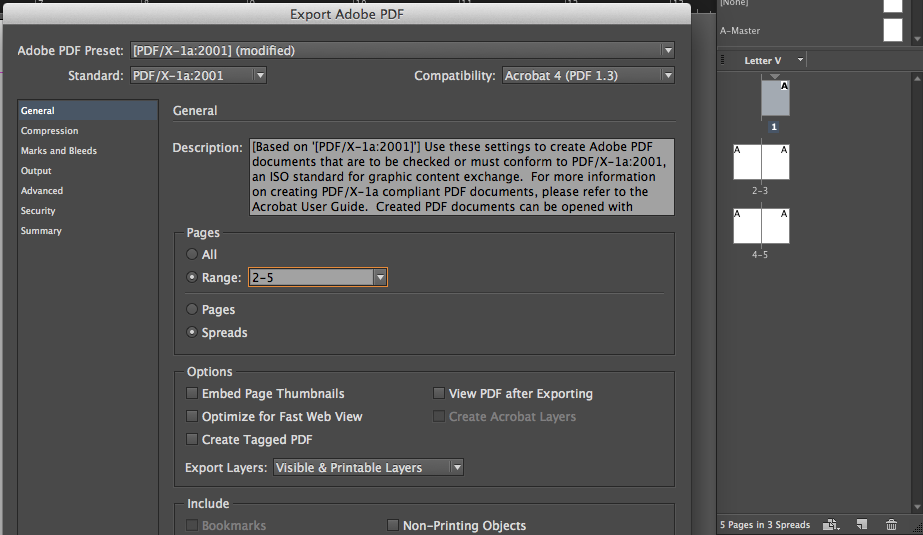Image resolution: width=923 pixels, height=535 pixels.
Task: Select the page 1 thumbnail in Pages panel
Action: pyautogui.click(x=775, y=98)
